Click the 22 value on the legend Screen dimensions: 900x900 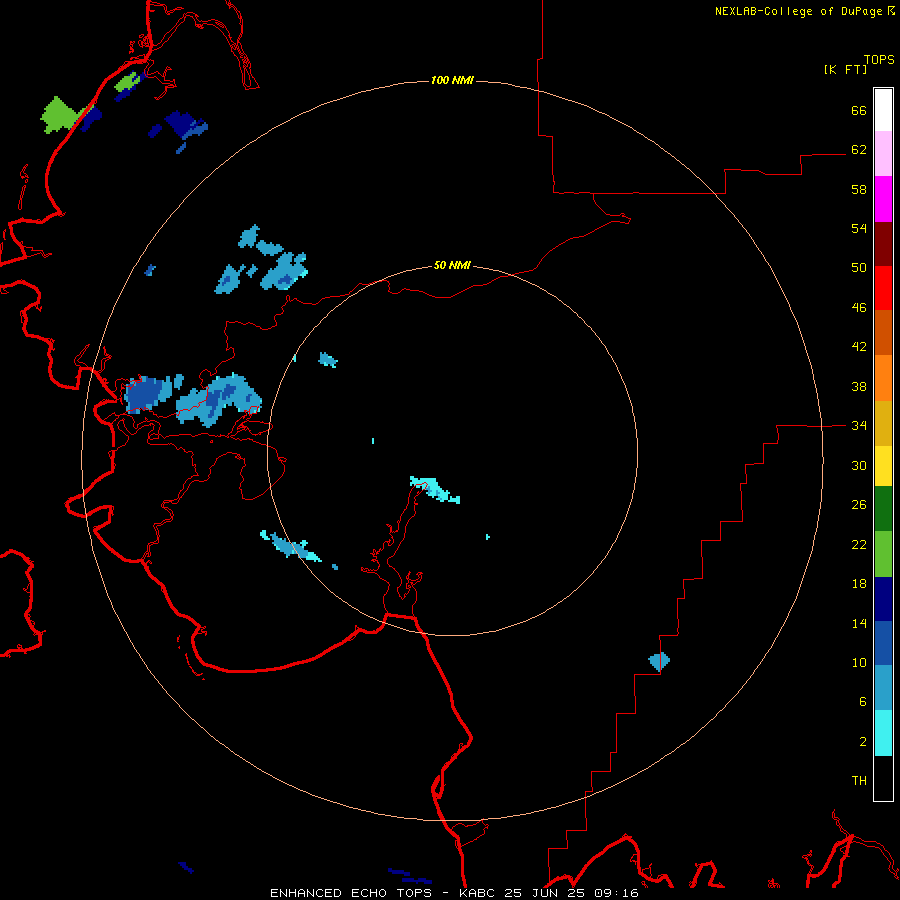(859, 544)
